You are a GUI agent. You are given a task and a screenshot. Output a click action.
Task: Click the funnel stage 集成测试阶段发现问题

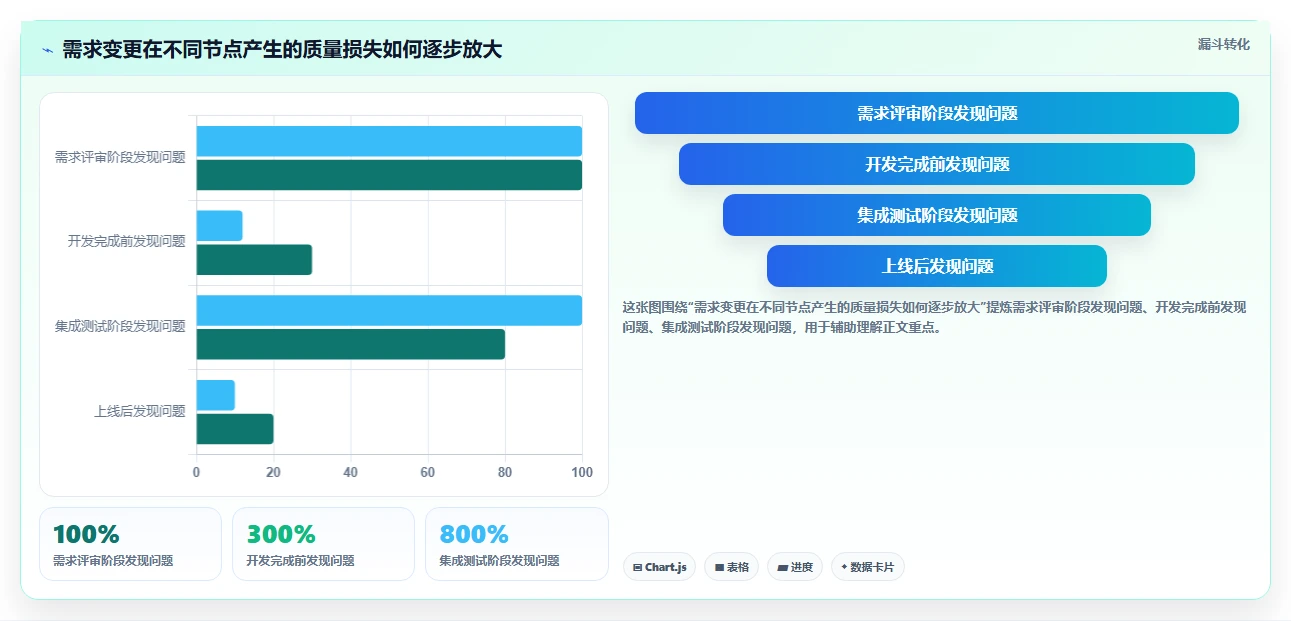tap(937, 215)
